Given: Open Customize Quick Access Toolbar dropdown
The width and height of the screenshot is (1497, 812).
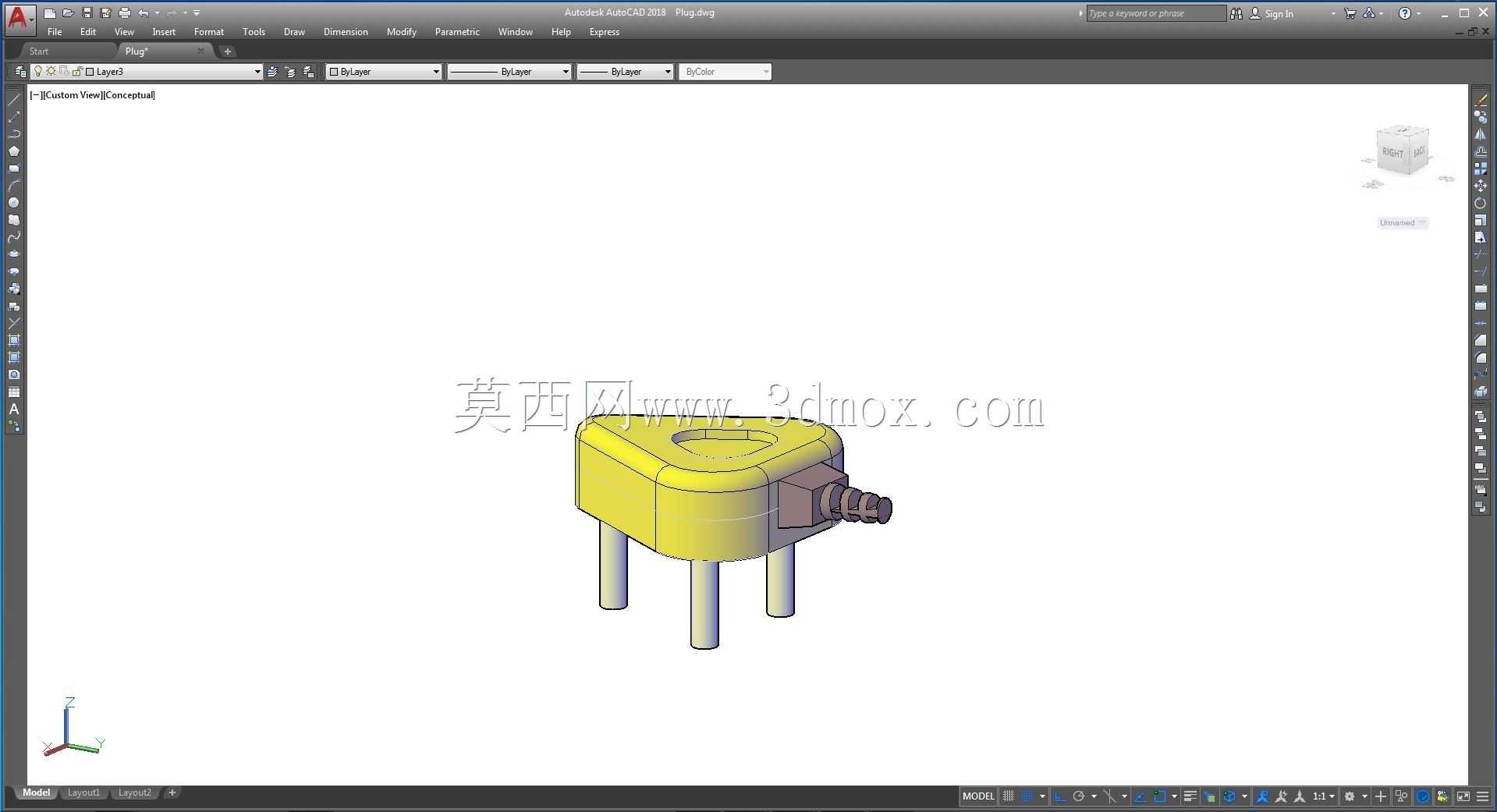Looking at the screenshot, I should pos(197,12).
